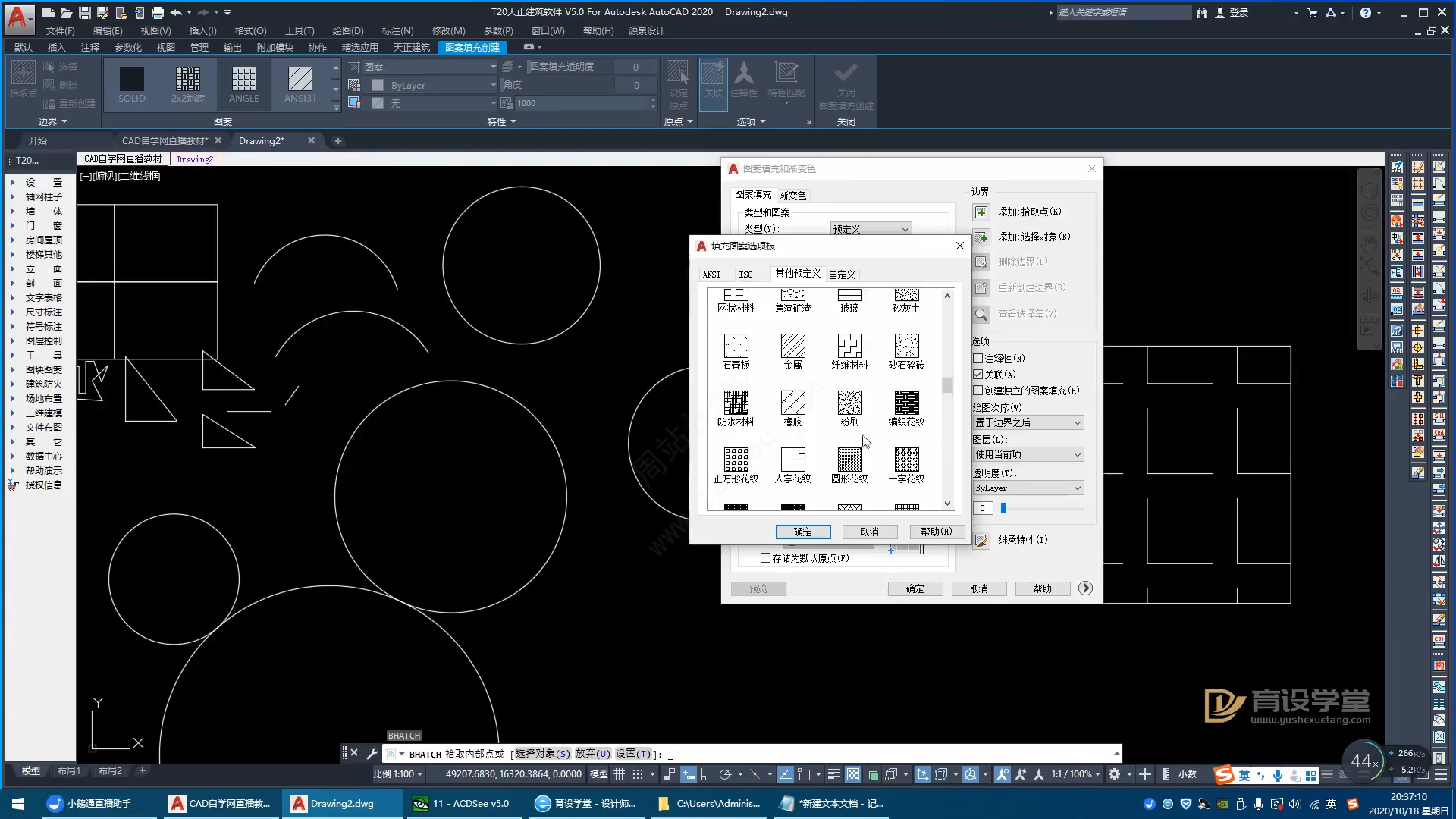The image size is (1456, 819).
Task: Click 帮助(H) in the pattern palette dialog
Action: [936, 532]
